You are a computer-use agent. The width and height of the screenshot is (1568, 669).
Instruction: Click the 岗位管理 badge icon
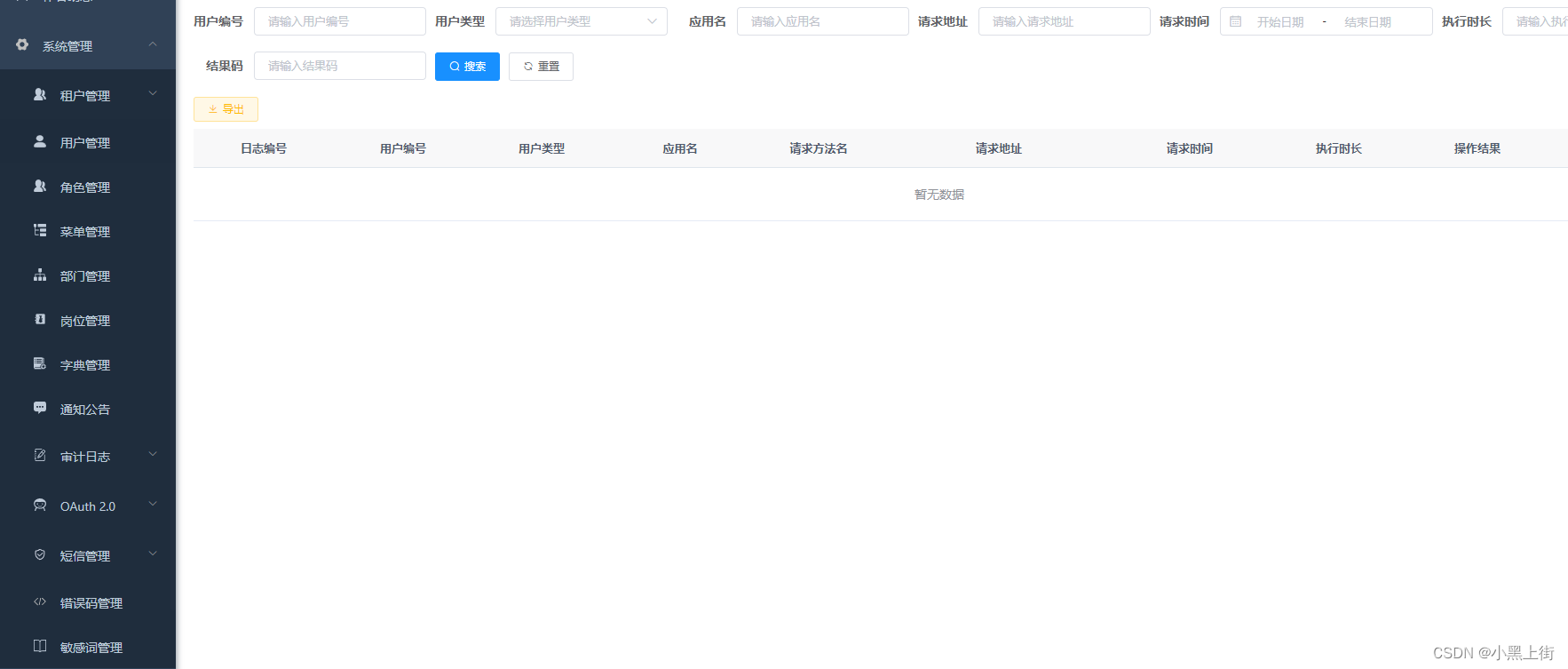[40, 319]
